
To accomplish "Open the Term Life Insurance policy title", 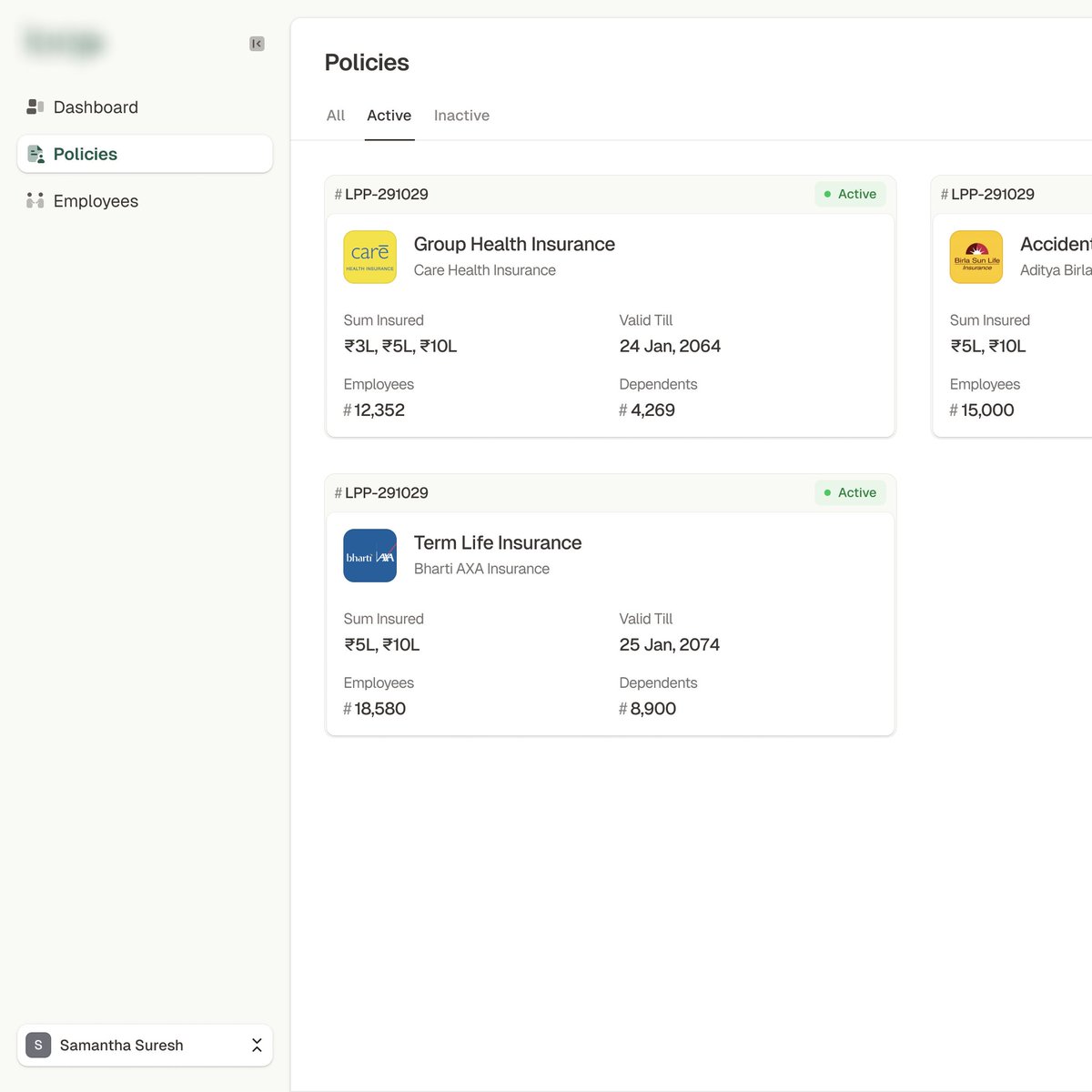I will (498, 542).
